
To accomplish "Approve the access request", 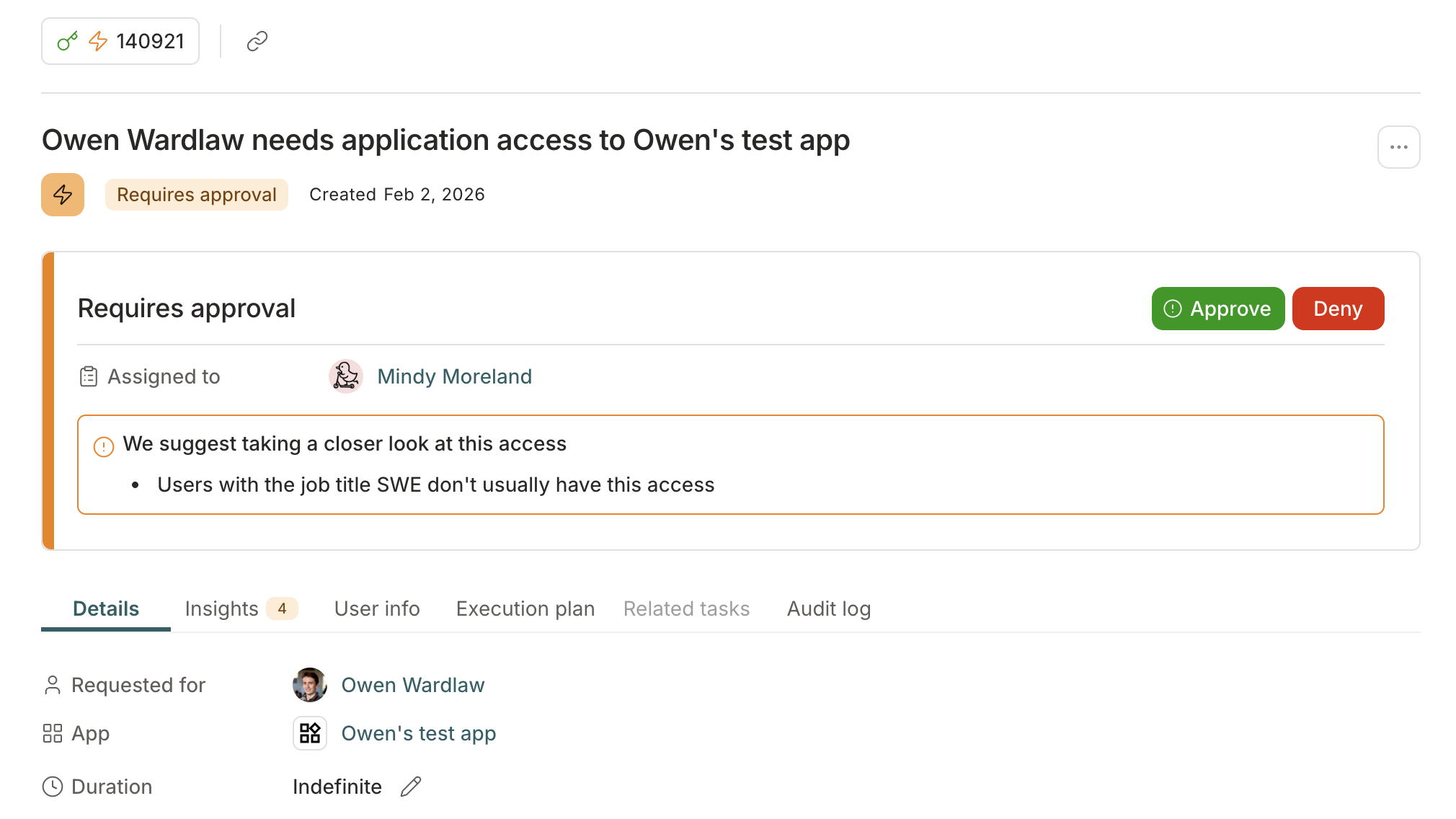I will [x=1218, y=309].
